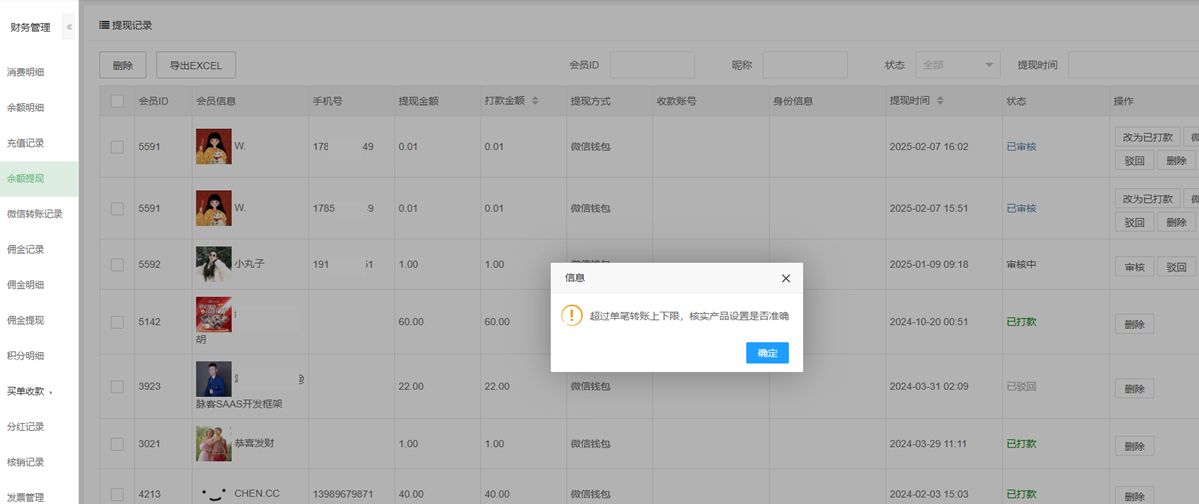The height and width of the screenshot is (504, 1199).
Task: Click the 提现时间 date filter field
Action: [1132, 65]
